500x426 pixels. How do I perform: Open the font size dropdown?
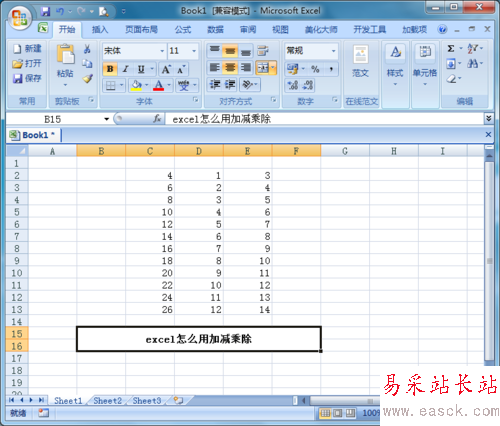coord(194,51)
